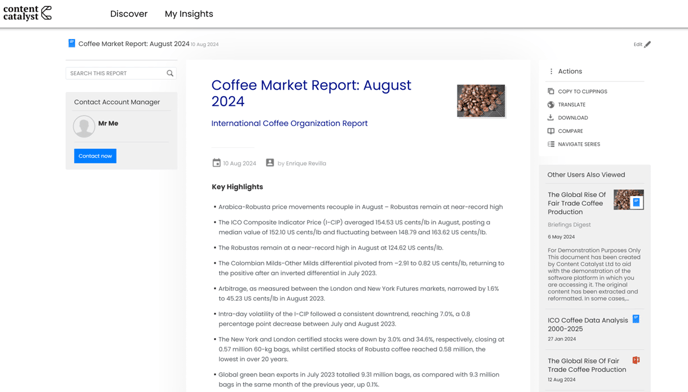This screenshot has height=392, width=688.
Task: Open ICO Coffee Data Analysis 2000-2025
Action: point(588,324)
